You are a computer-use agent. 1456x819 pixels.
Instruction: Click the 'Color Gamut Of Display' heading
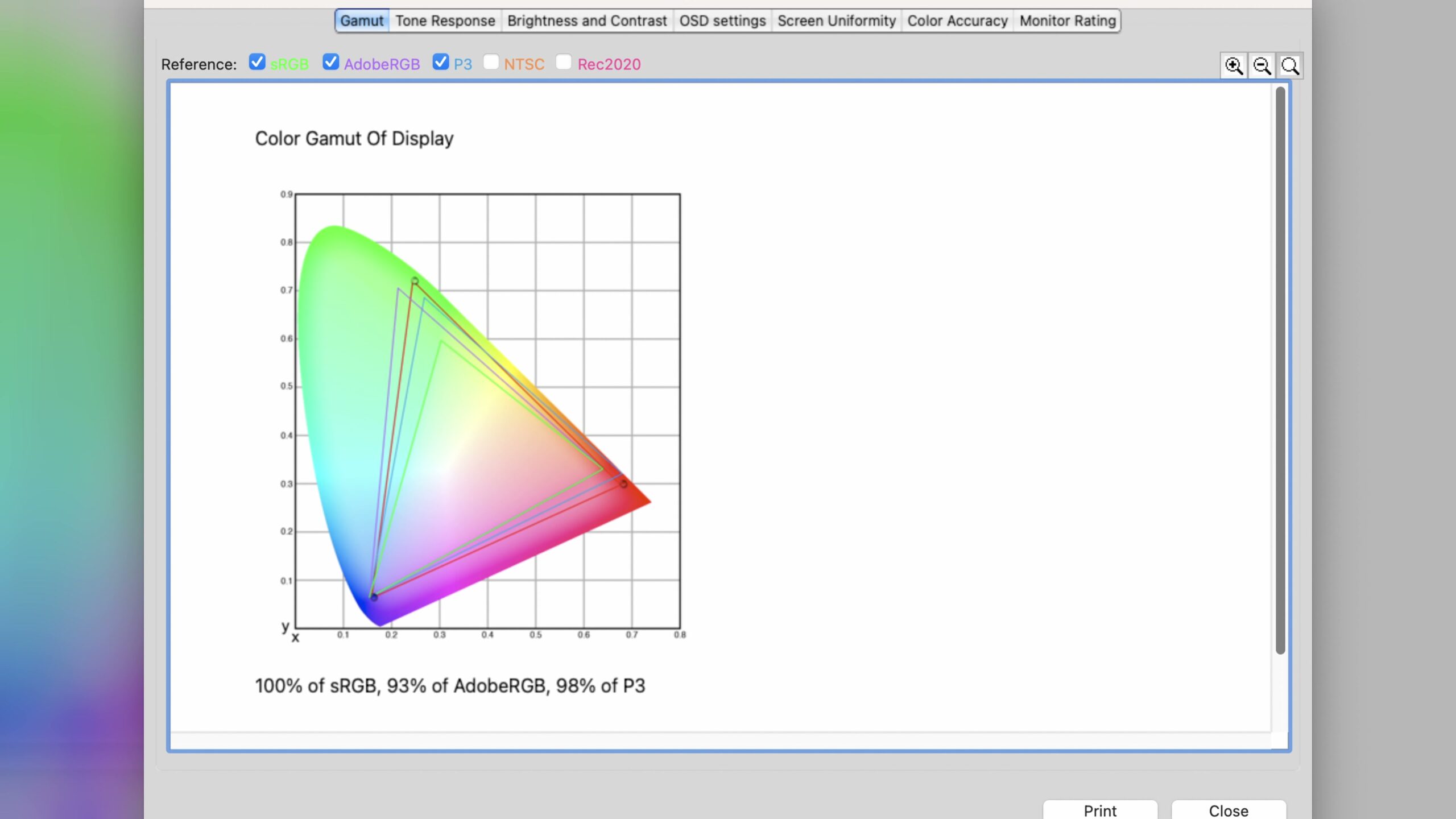pyautogui.click(x=354, y=138)
